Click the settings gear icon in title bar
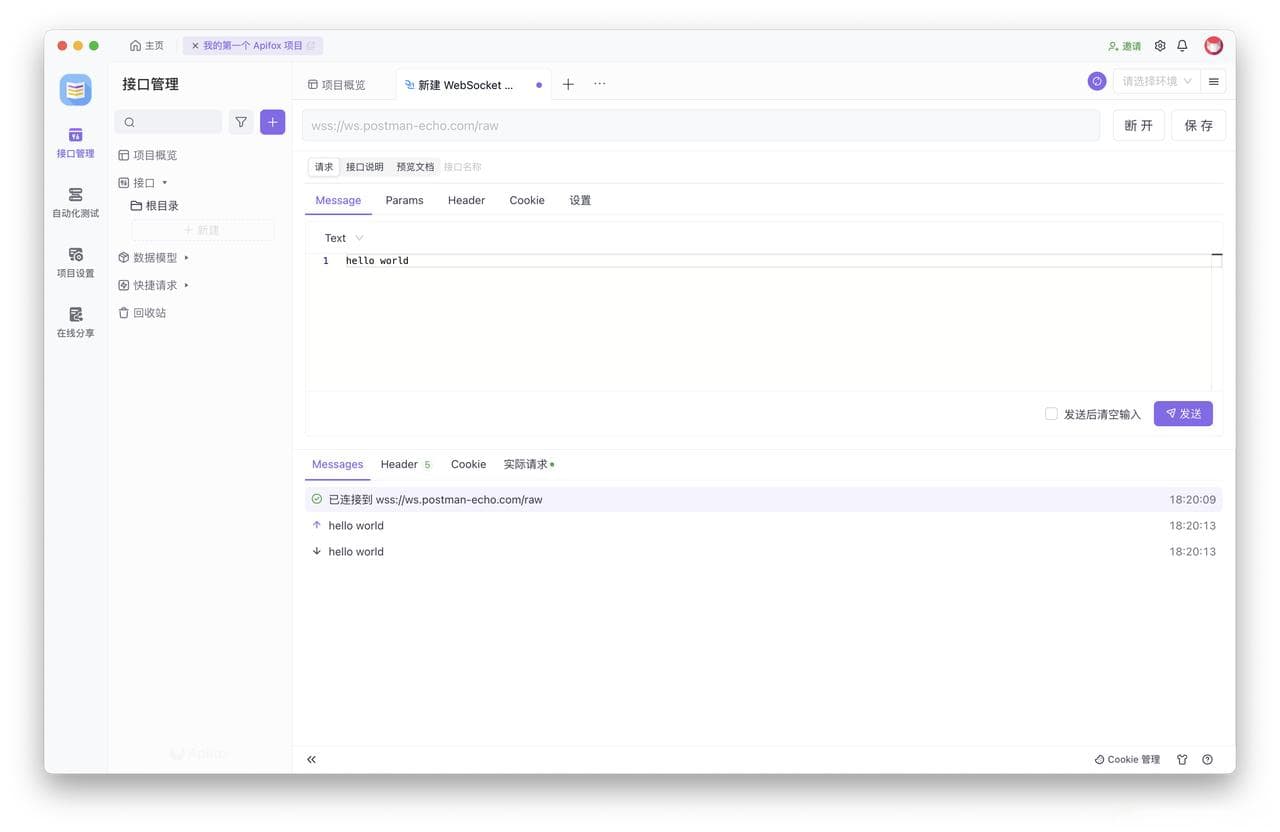Viewport: 1280px width, 832px height. (1160, 46)
